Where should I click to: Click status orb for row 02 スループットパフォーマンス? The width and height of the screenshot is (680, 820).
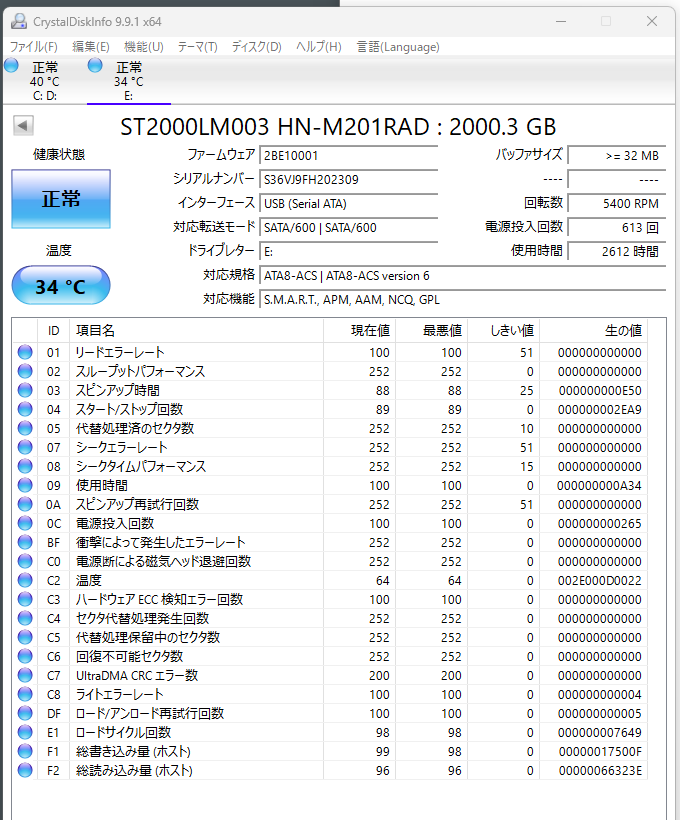[x=25, y=371]
